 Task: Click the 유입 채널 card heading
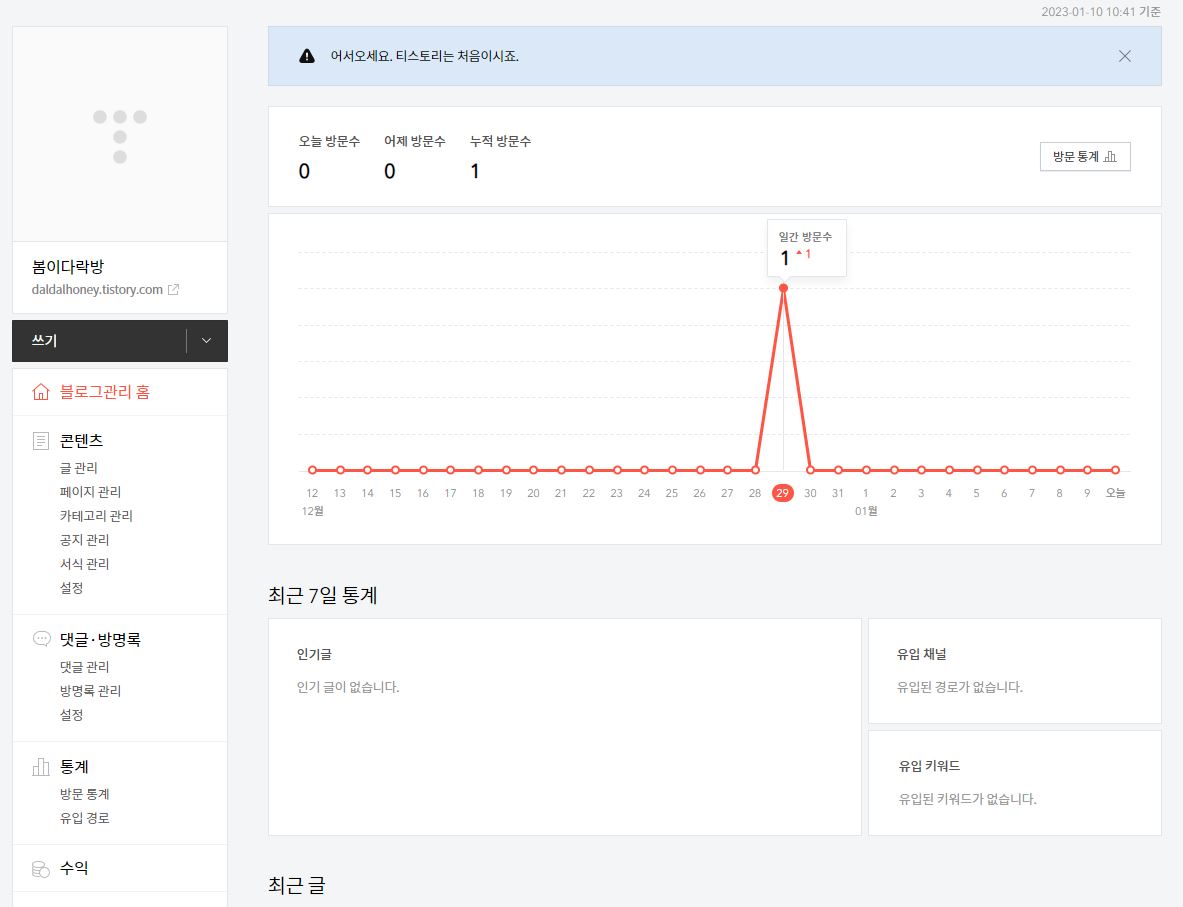(921, 654)
